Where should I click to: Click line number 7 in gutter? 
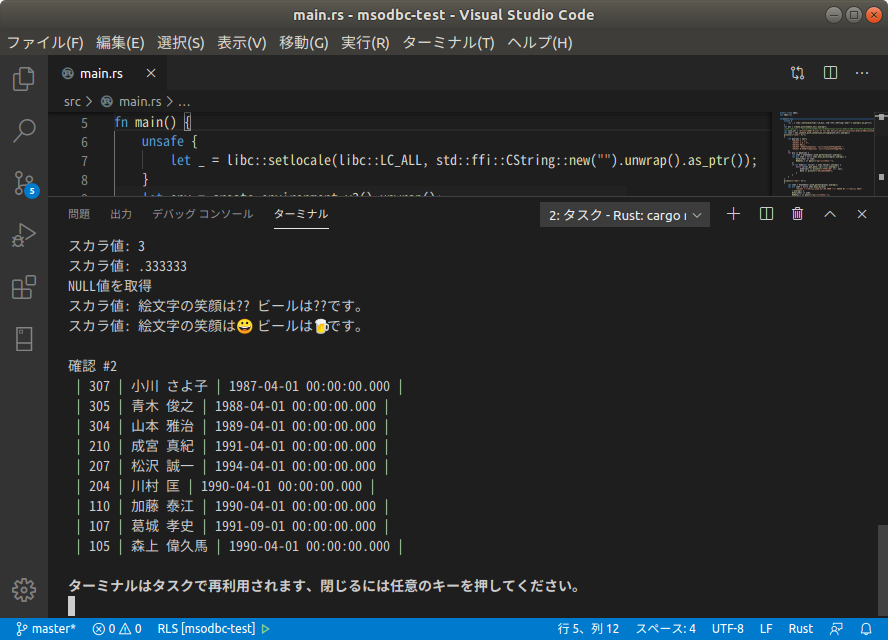tap(84, 161)
